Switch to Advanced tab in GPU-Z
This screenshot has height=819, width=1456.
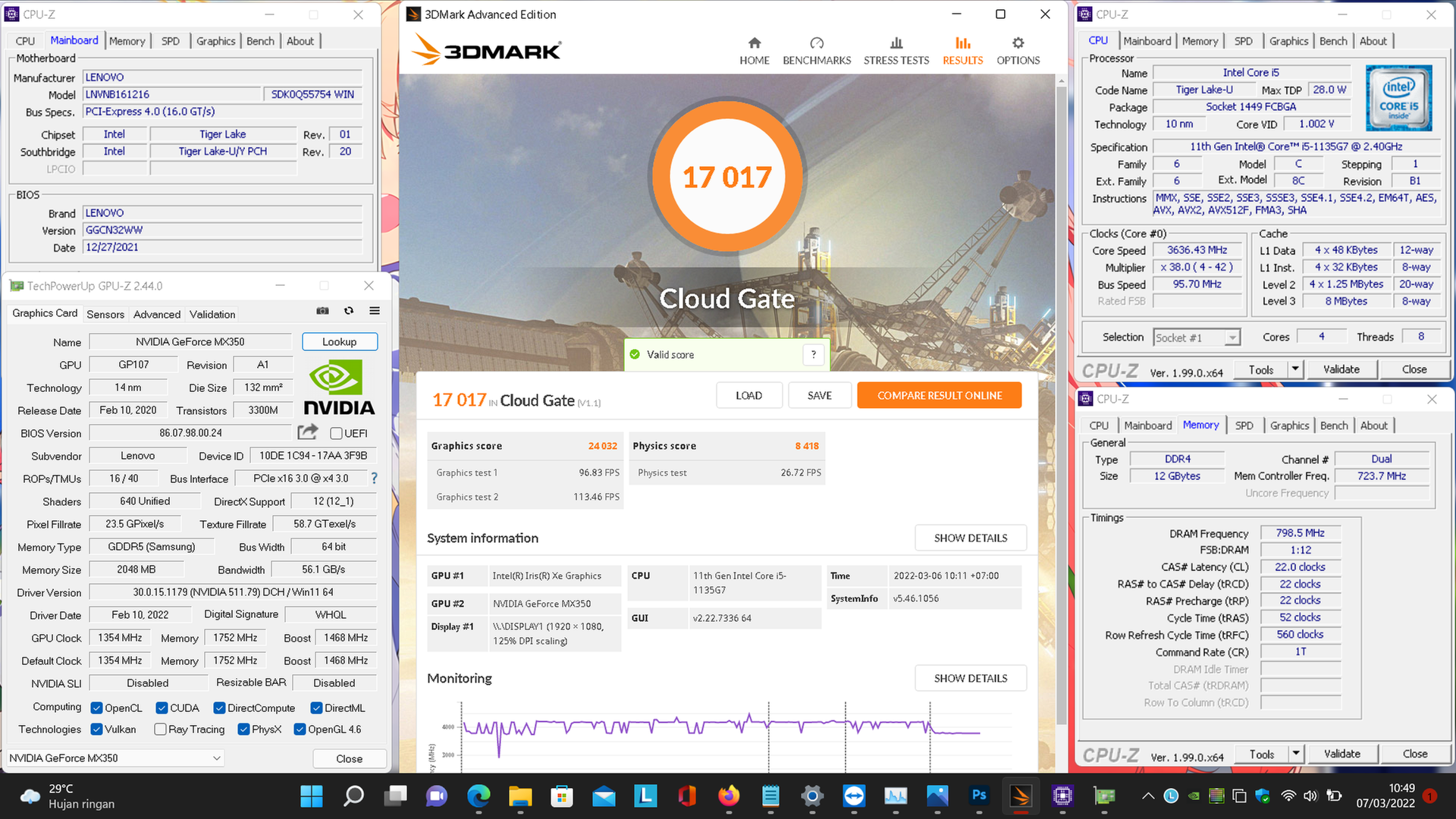click(x=157, y=314)
